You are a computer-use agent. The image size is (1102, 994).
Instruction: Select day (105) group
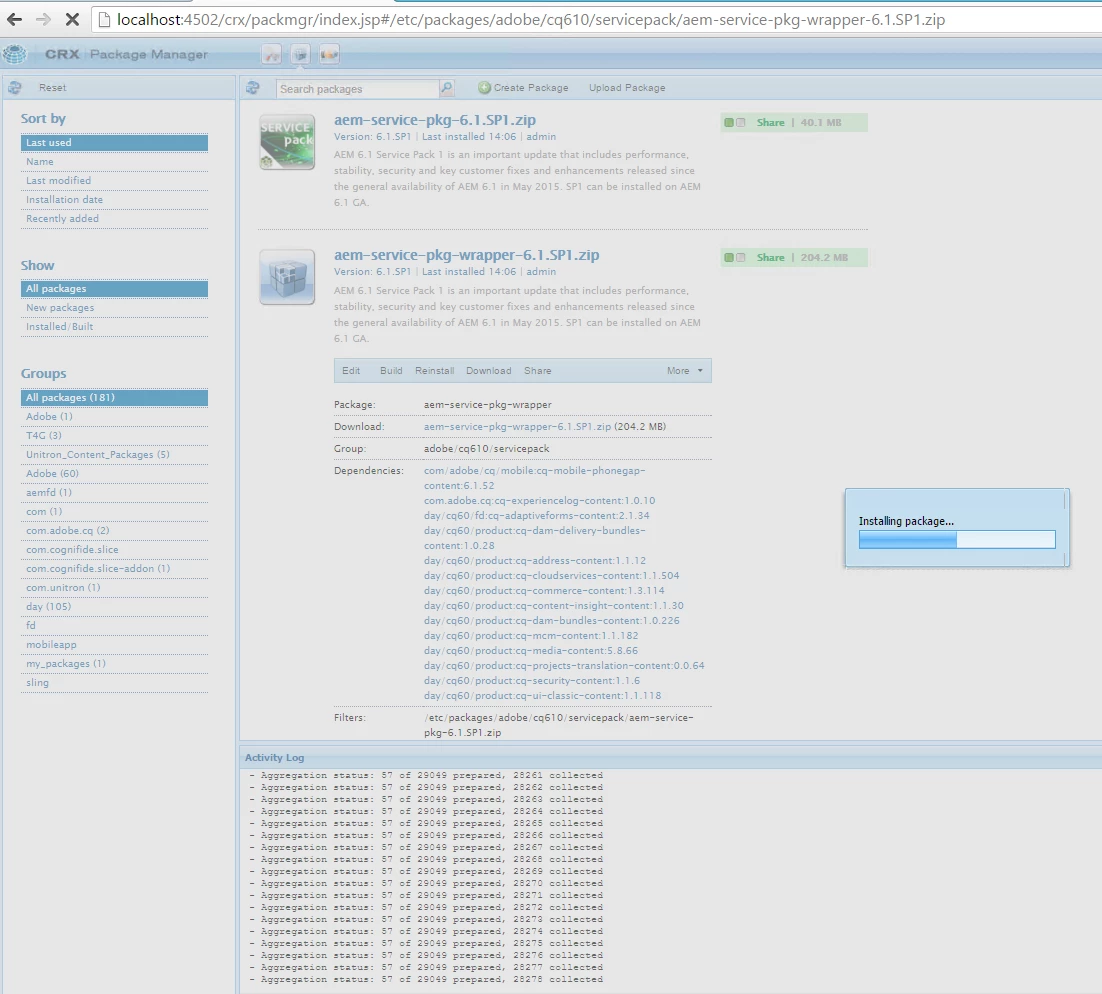pos(115,607)
